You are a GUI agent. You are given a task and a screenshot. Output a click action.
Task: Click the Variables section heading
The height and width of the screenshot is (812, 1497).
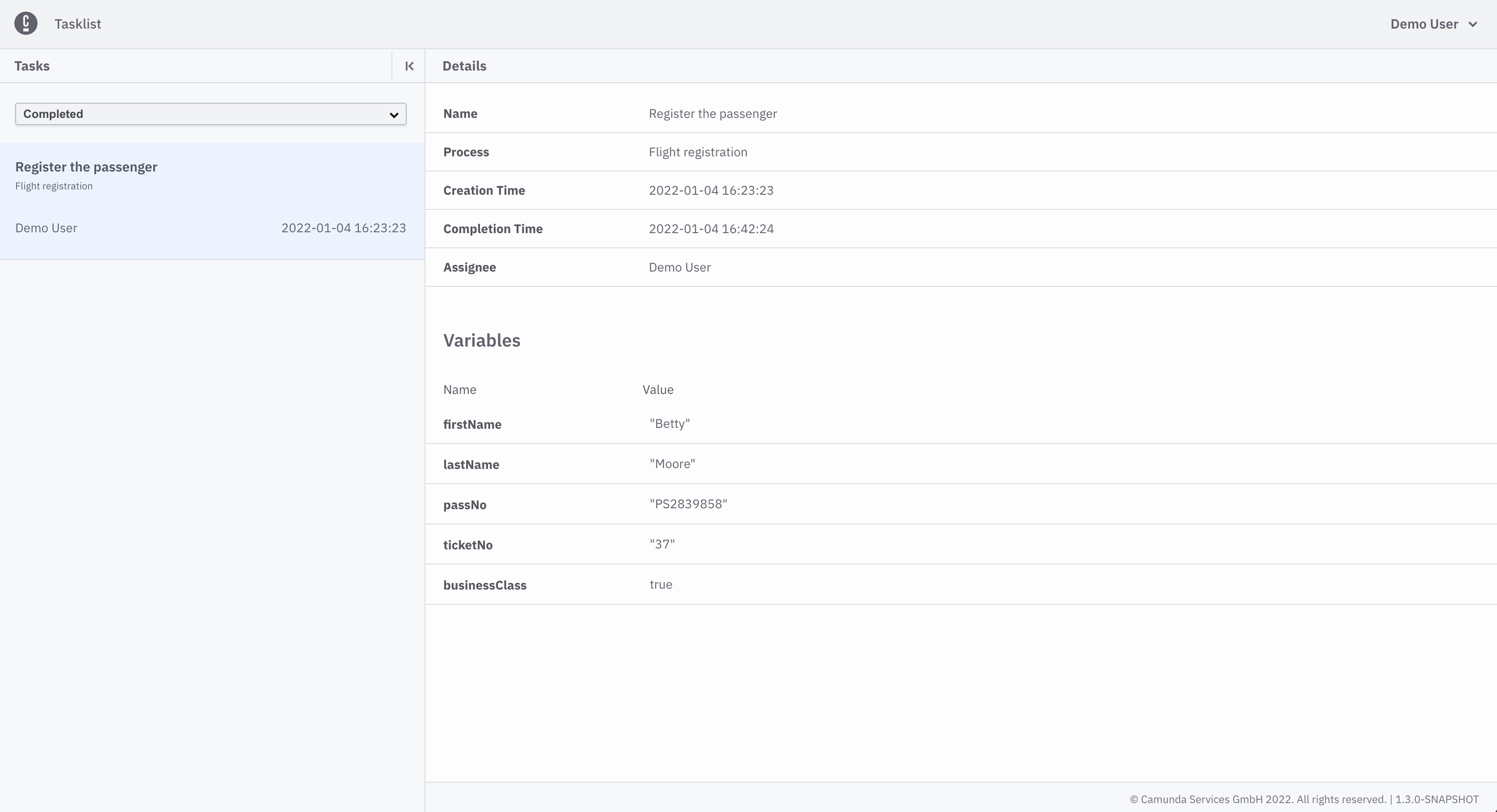[x=481, y=340]
